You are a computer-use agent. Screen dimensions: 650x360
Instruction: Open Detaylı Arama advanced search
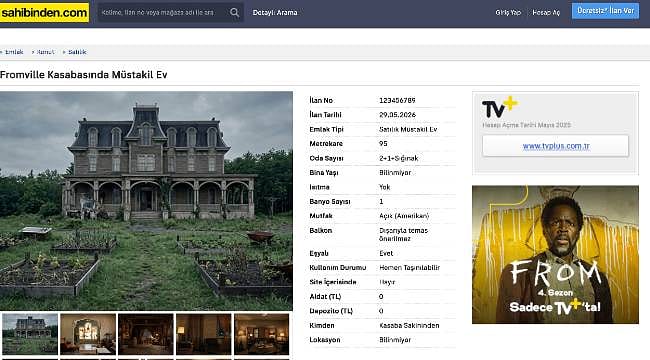275,12
